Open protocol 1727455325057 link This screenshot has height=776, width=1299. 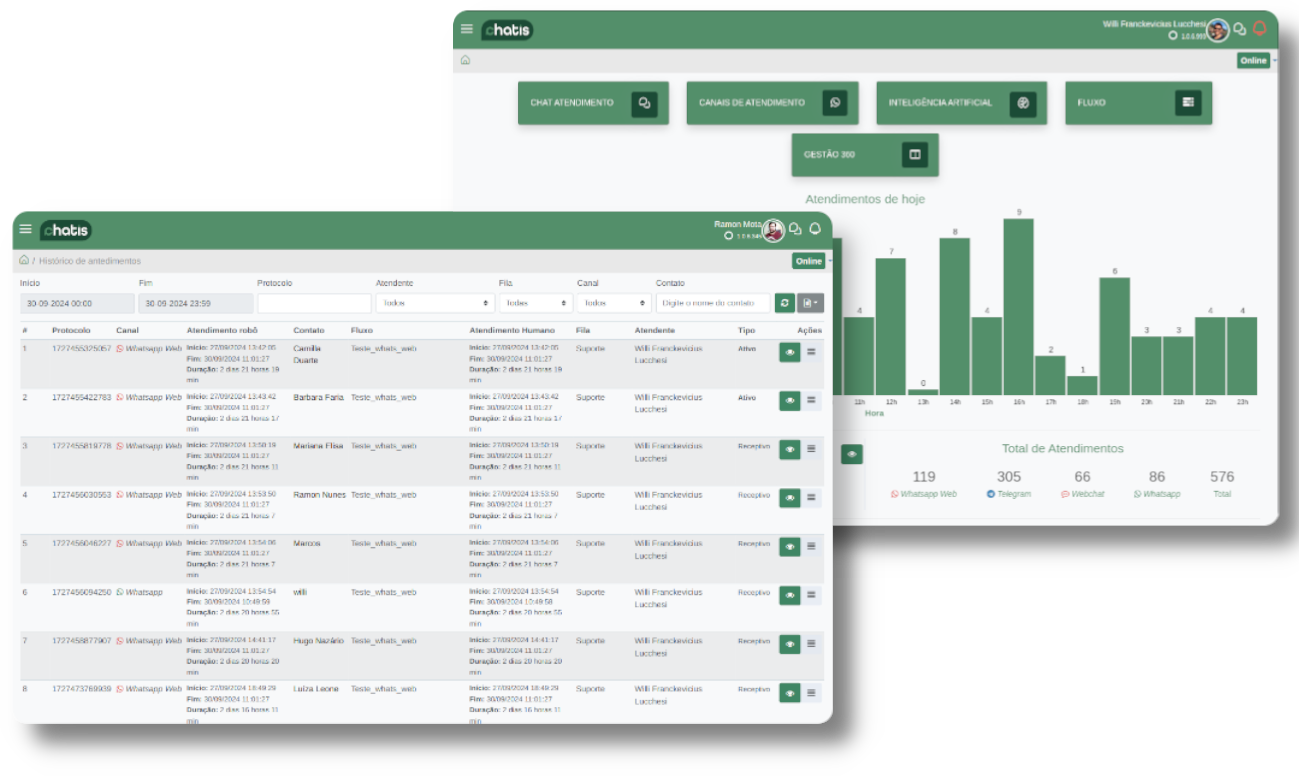[x=82, y=348]
